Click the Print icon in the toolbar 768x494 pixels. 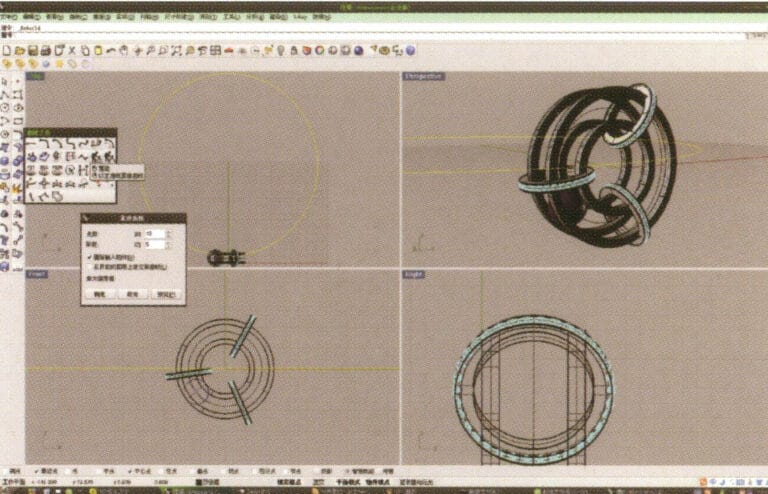(45, 50)
